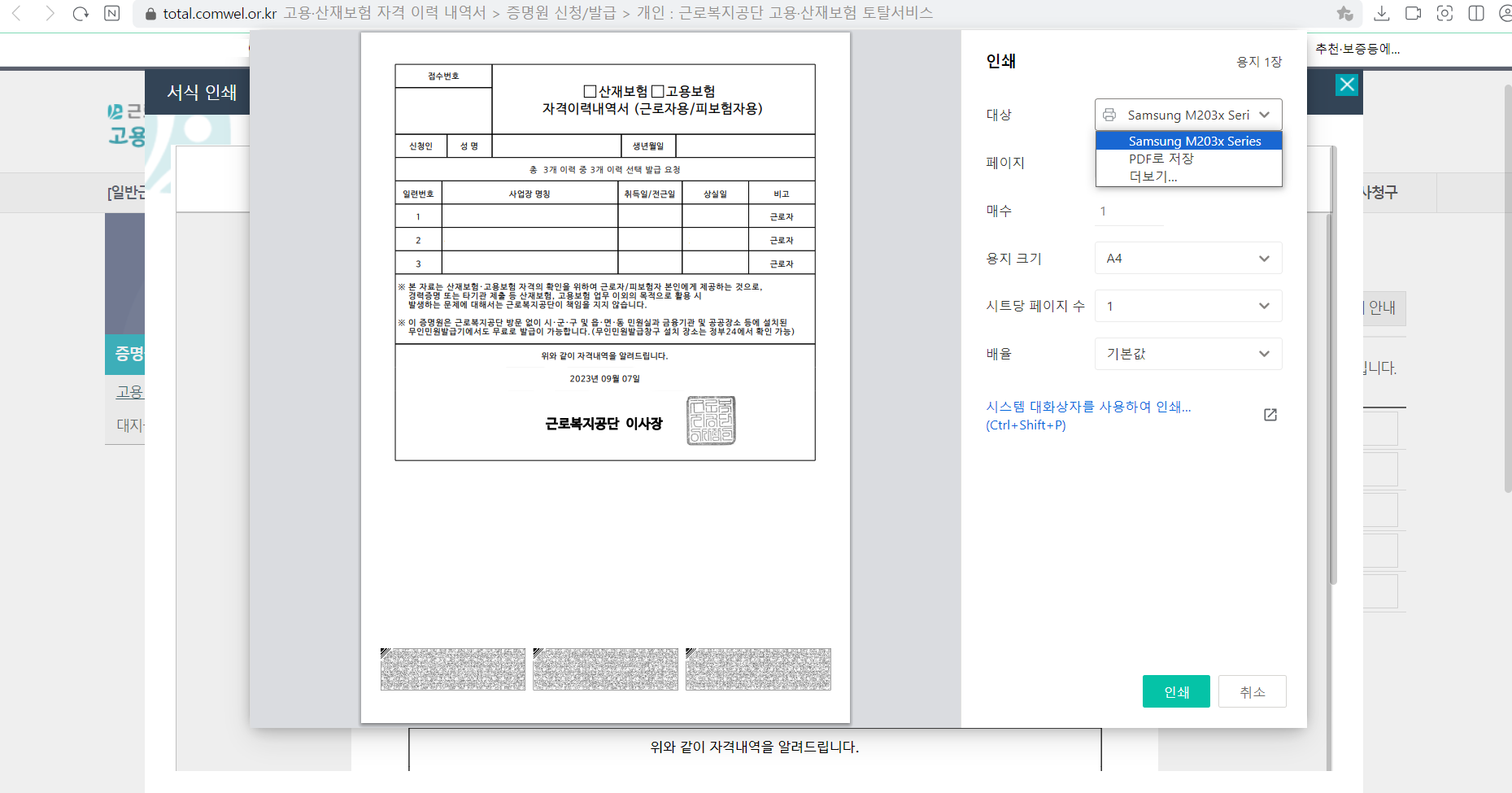The image size is (1512, 793).
Task: Click the bookmark star in the address bar
Action: pos(1345,13)
